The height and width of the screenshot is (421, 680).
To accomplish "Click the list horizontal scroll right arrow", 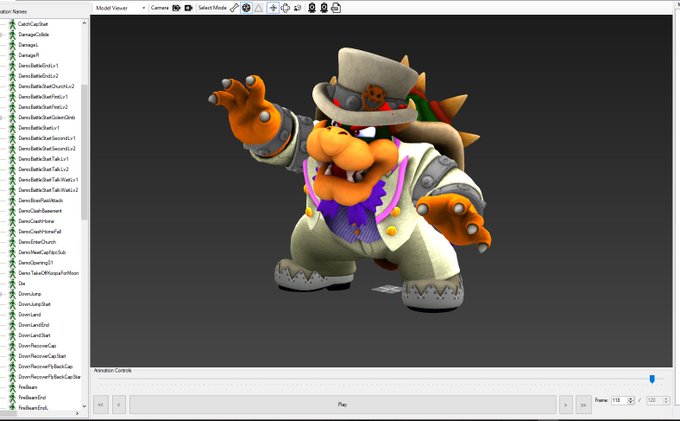I will 77,414.
